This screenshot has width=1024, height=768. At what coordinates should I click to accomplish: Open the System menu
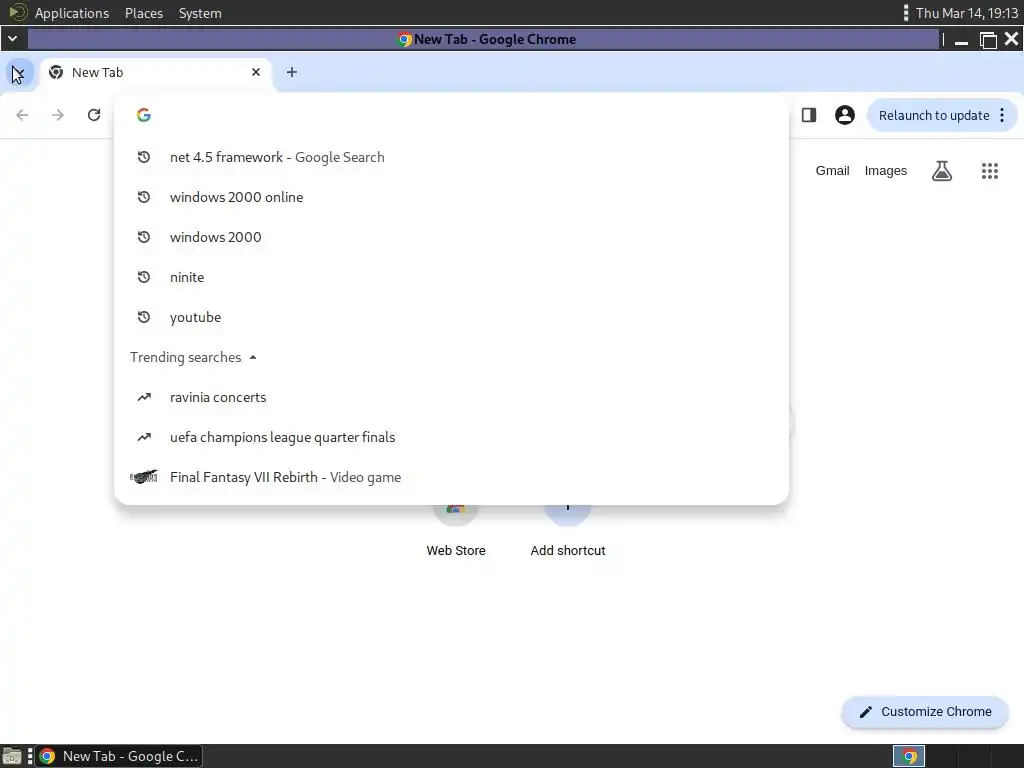pos(200,13)
